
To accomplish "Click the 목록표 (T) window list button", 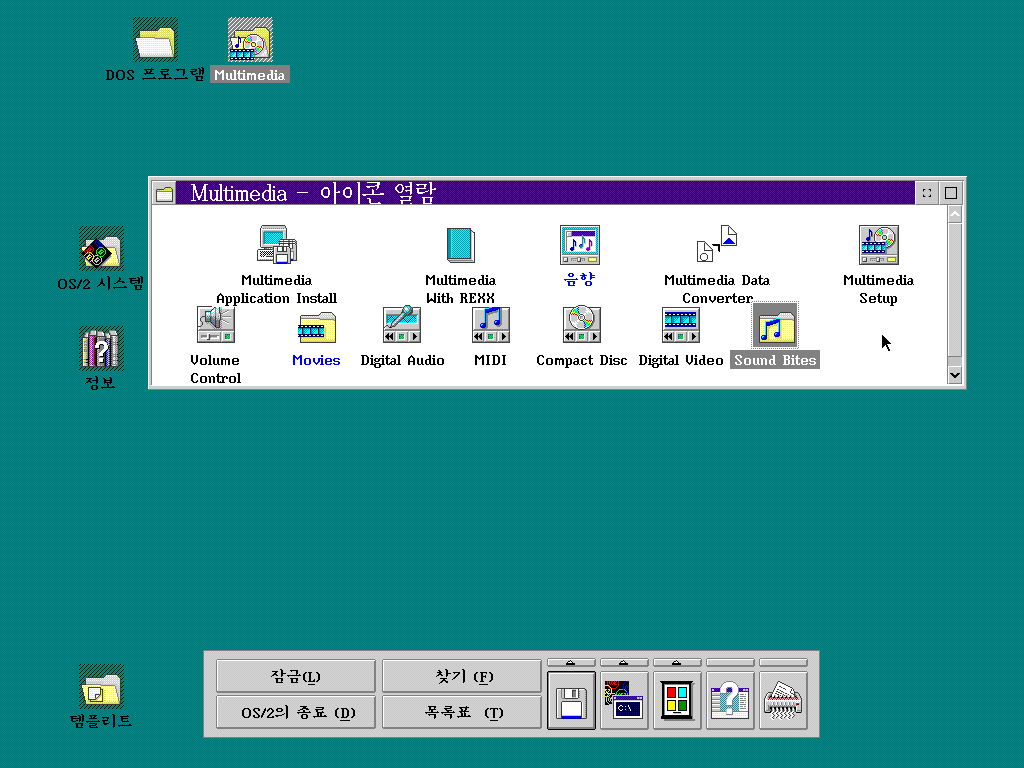I will [x=462, y=712].
